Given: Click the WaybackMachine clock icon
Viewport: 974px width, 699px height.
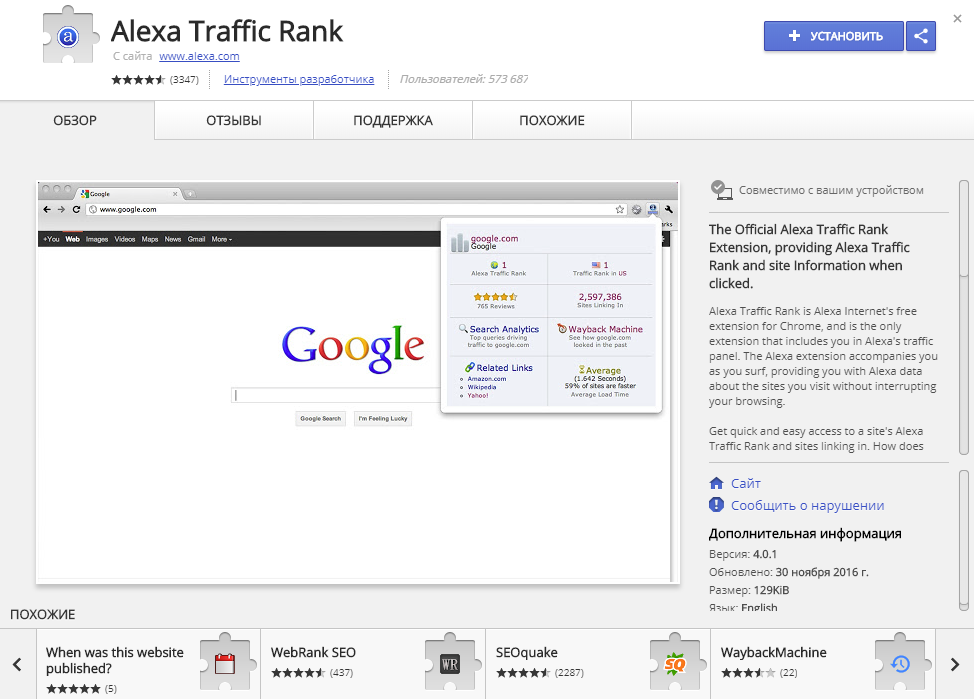Looking at the screenshot, I should click(900, 663).
